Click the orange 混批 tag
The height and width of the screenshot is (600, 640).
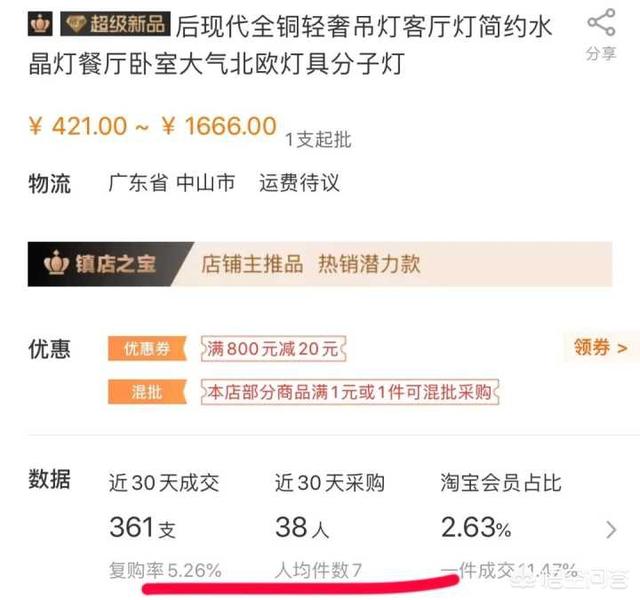147,392
